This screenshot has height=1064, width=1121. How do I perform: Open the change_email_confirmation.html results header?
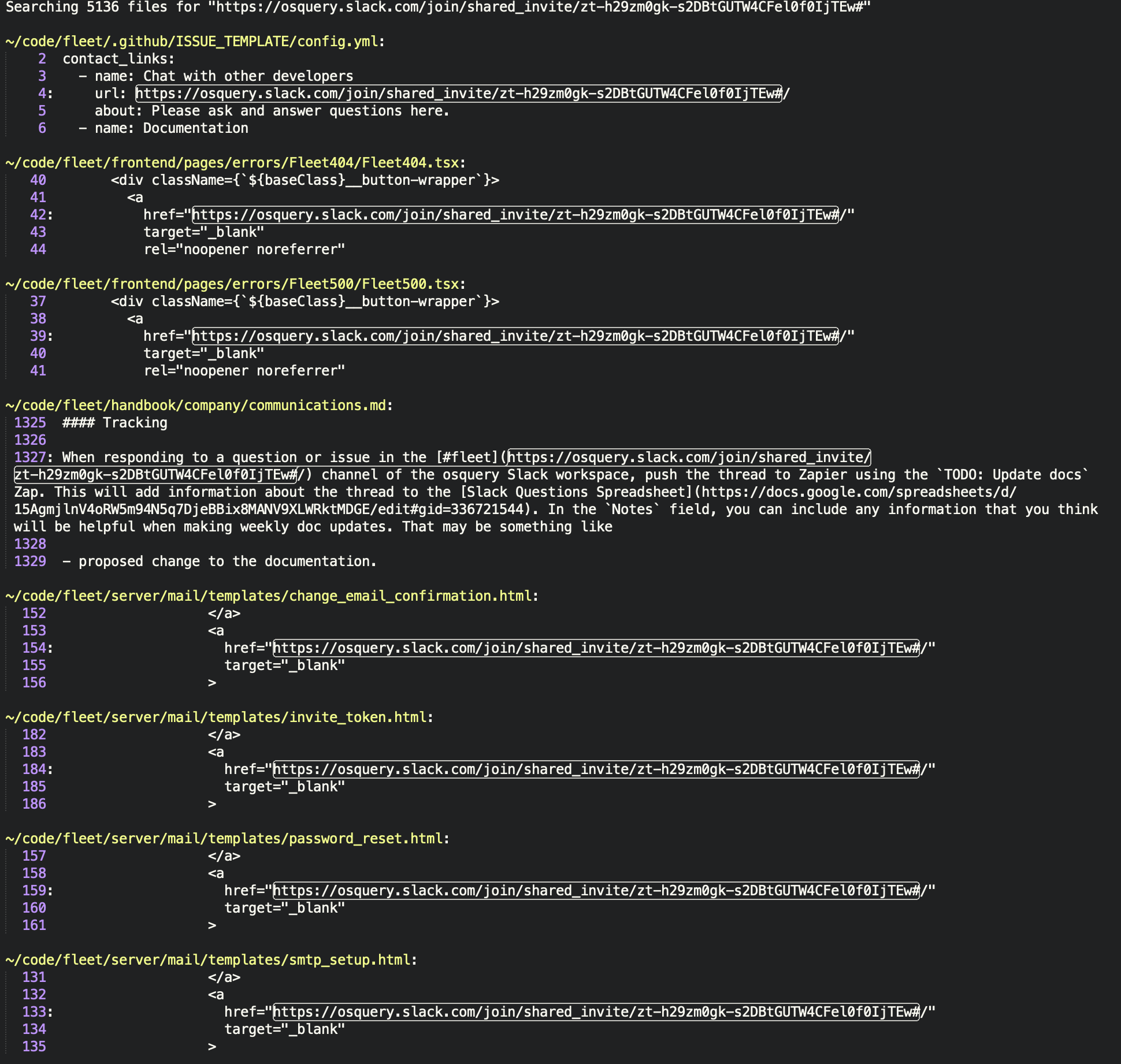click(x=272, y=595)
